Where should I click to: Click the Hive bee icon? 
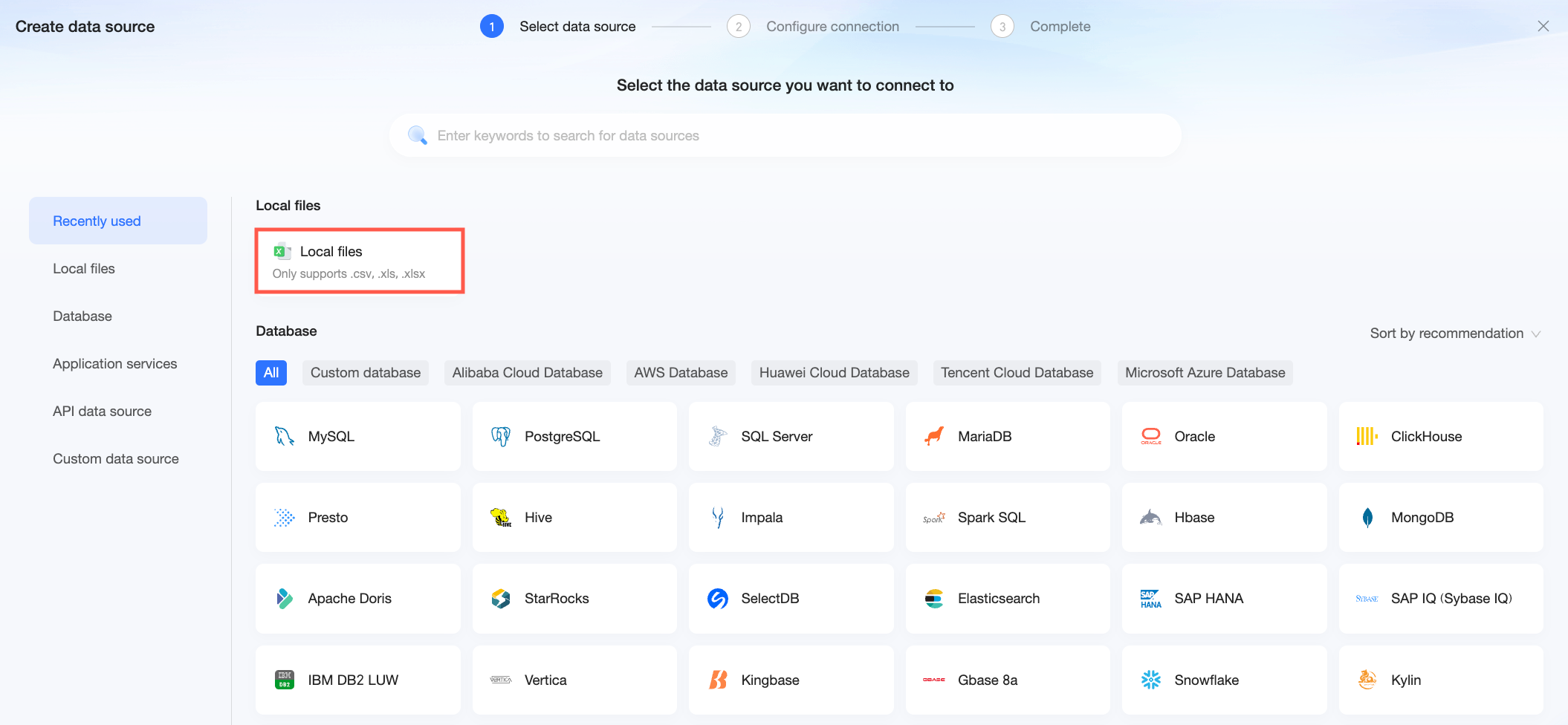(x=501, y=517)
